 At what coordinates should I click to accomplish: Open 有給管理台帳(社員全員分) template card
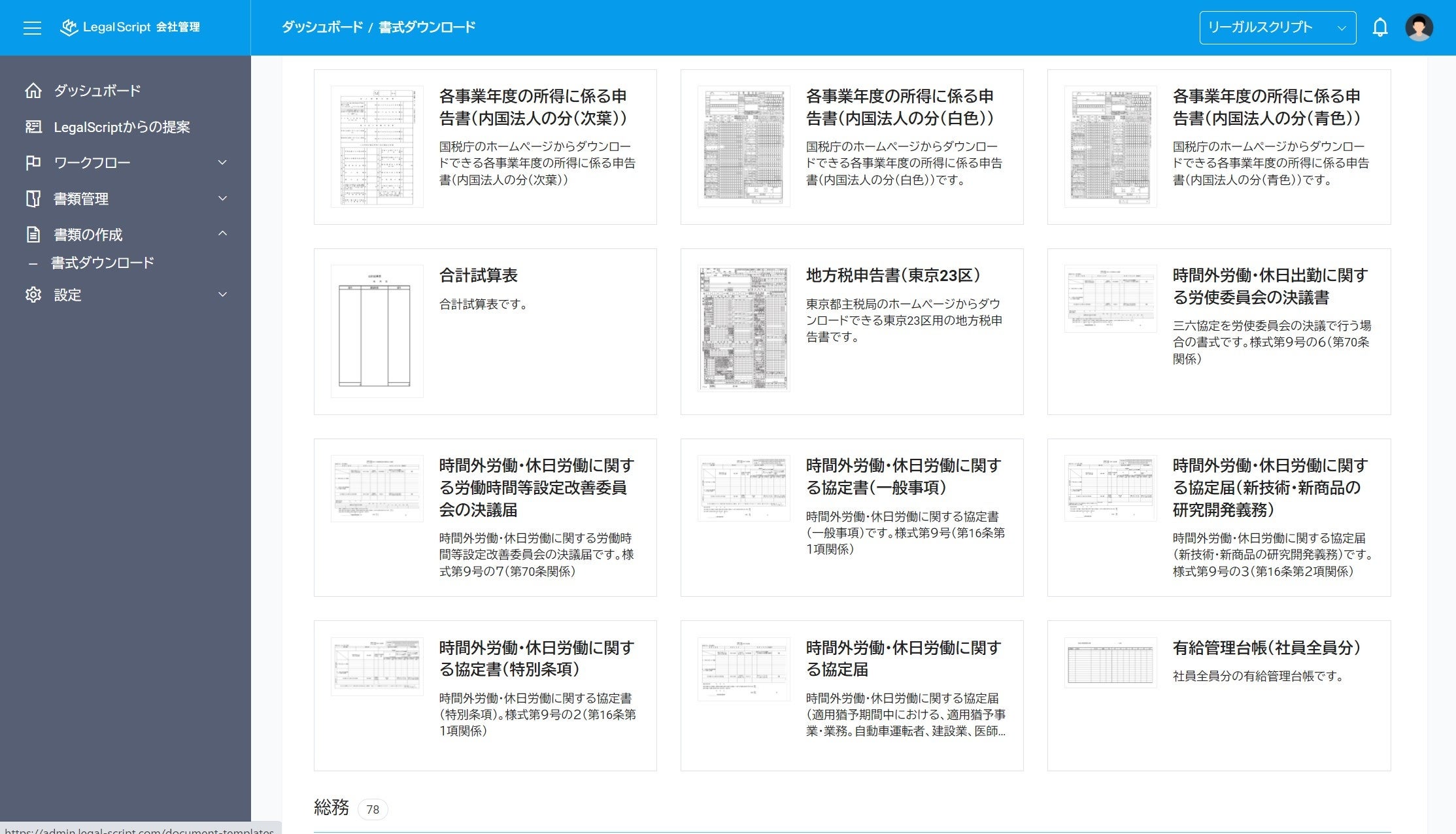[x=1219, y=695]
